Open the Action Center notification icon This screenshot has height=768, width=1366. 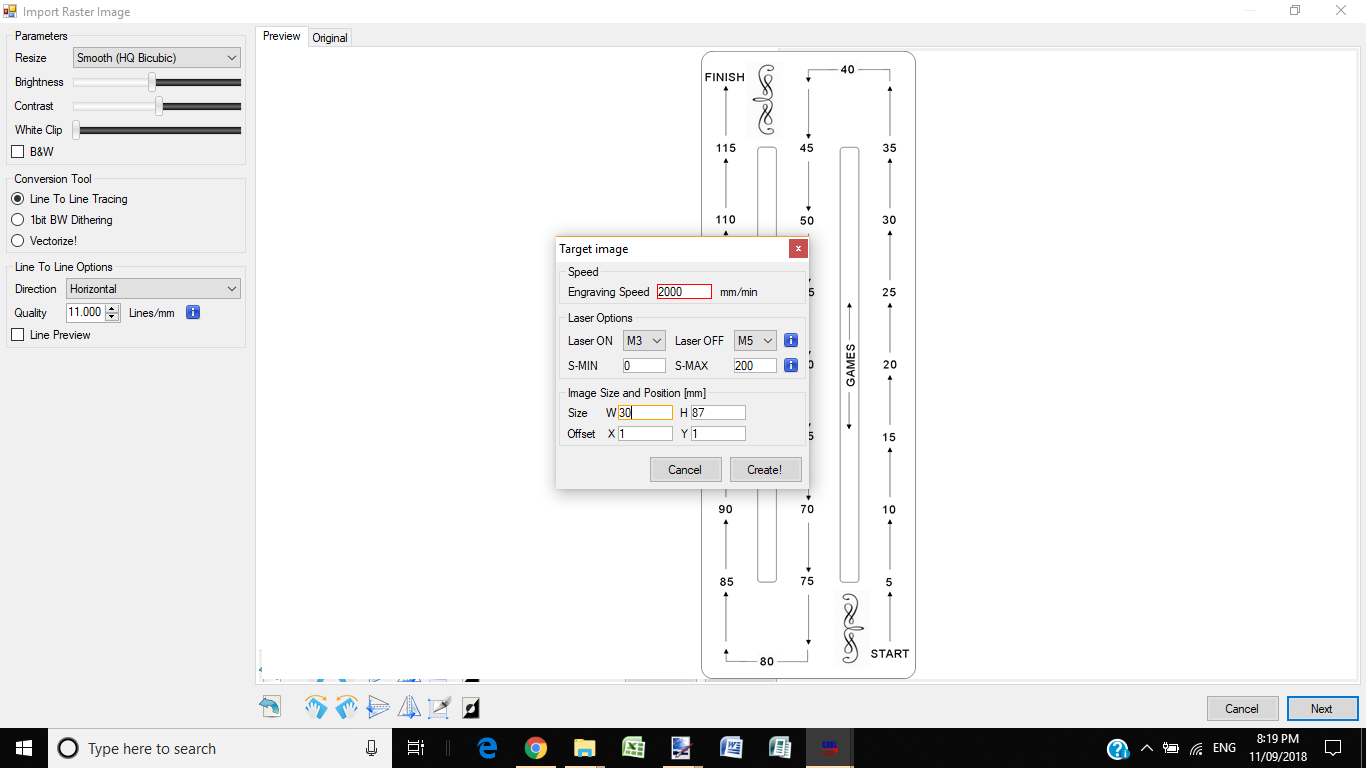coord(1332,748)
